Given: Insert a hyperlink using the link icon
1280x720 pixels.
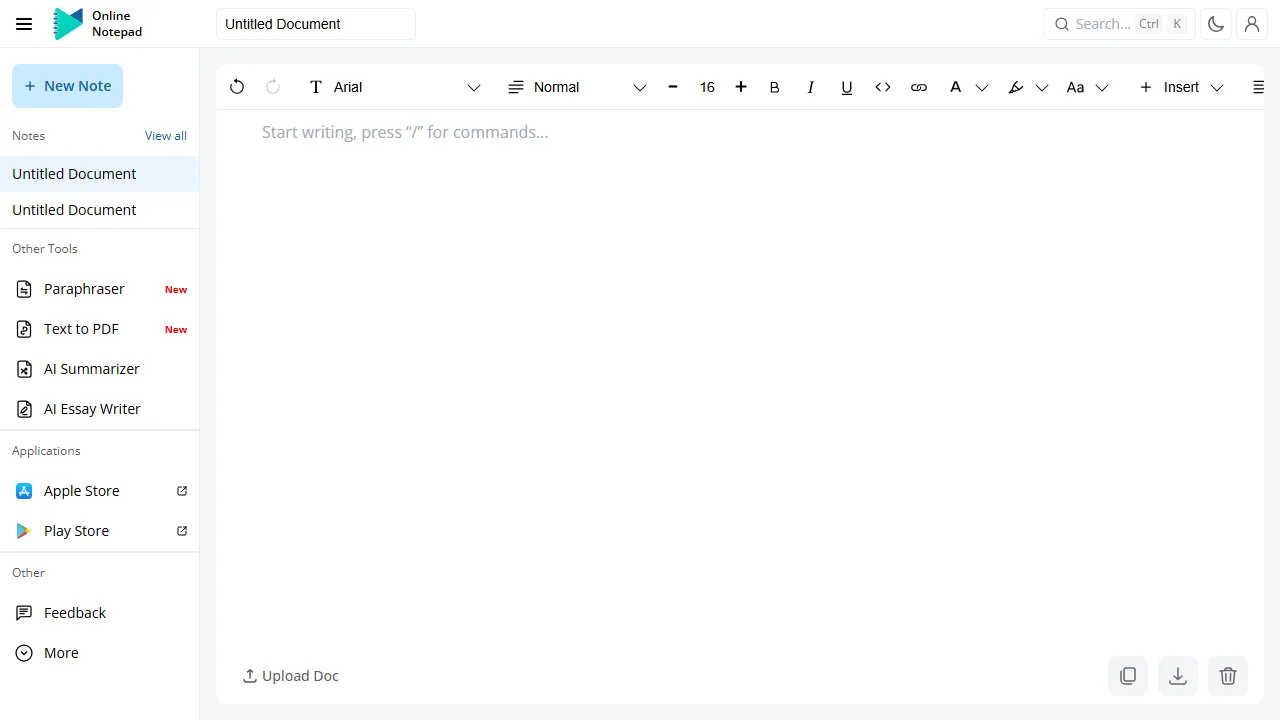Looking at the screenshot, I should (918, 87).
